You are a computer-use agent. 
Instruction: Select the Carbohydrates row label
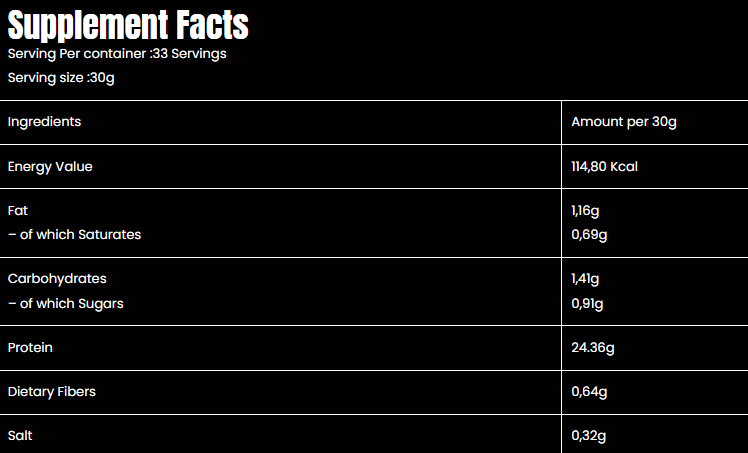57,279
